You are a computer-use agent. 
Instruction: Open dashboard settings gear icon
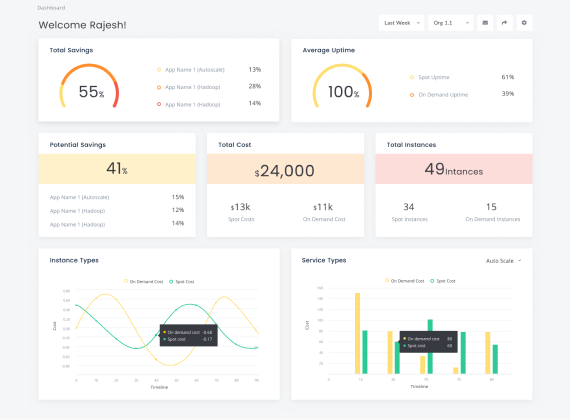pyautogui.click(x=524, y=23)
